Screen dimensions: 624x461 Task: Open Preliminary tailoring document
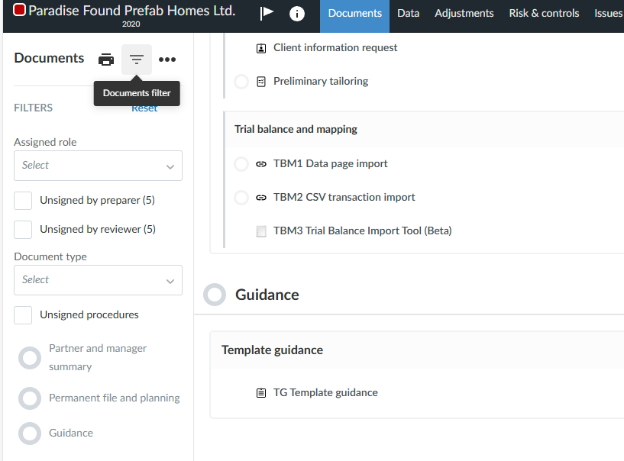pyautogui.click(x=321, y=81)
